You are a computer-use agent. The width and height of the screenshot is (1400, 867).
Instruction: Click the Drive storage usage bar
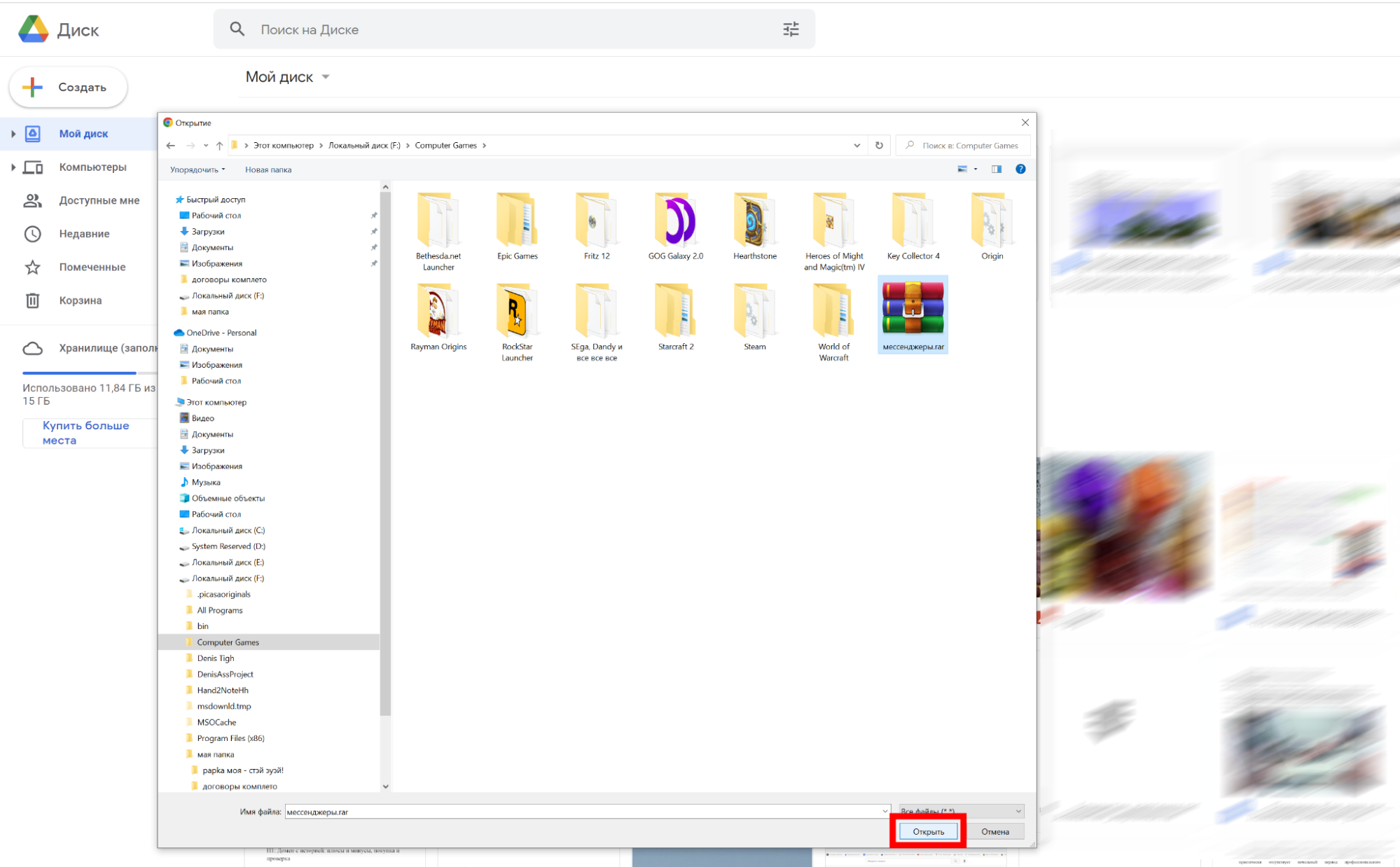pyautogui.click(x=90, y=373)
